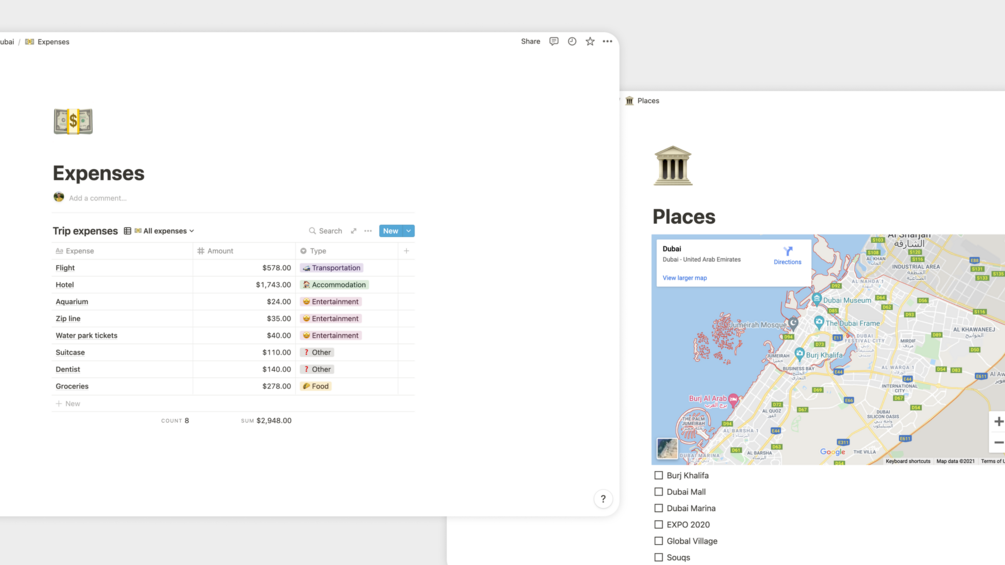Click the money emoji page icon

pyautogui.click(x=73, y=121)
